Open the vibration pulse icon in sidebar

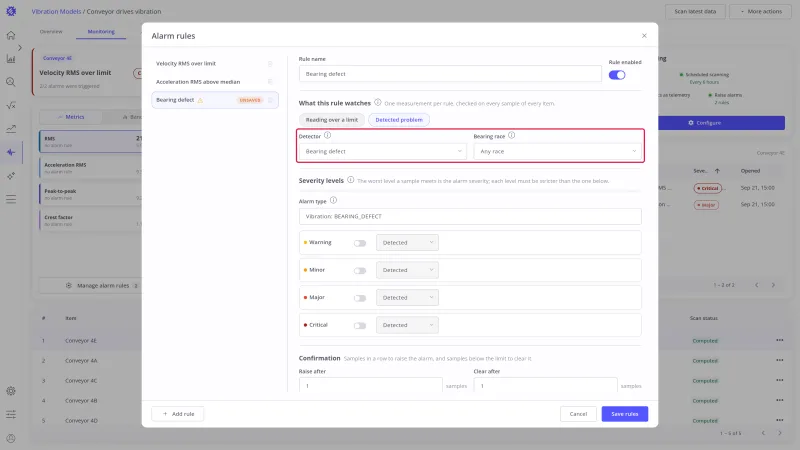coord(11,153)
